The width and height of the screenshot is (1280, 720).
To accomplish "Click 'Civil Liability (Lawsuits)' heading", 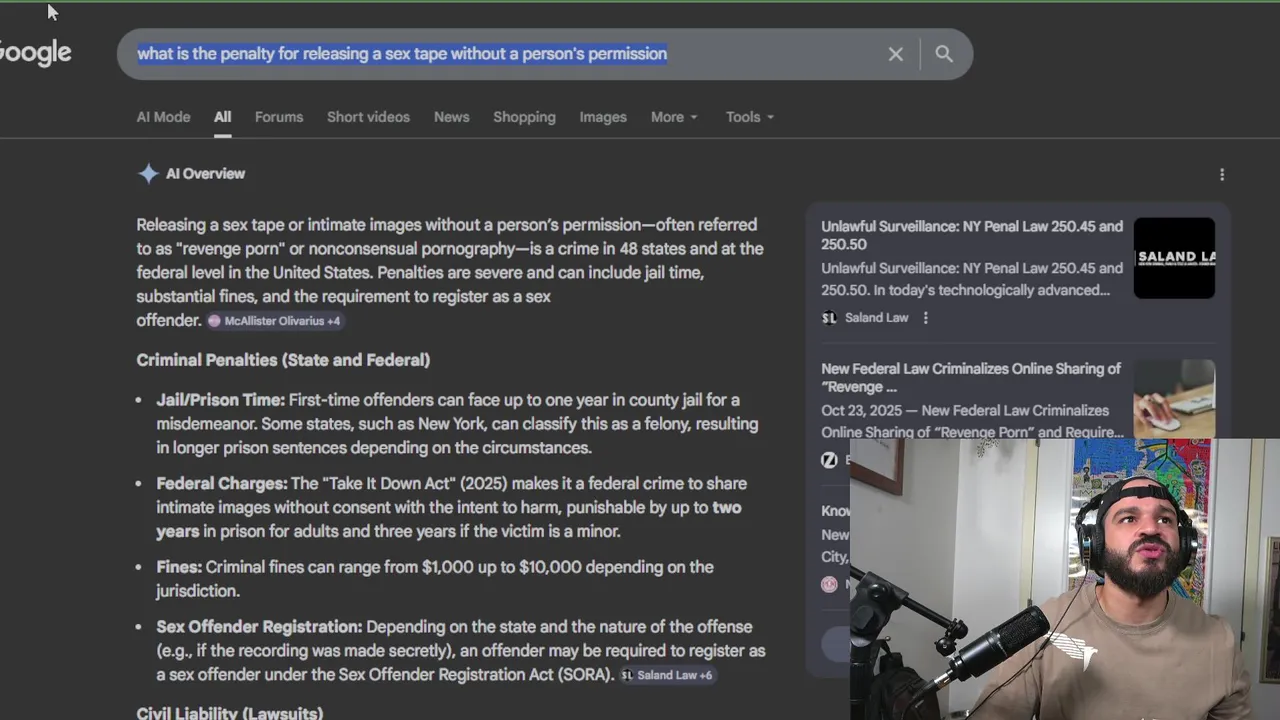I will click(230, 713).
